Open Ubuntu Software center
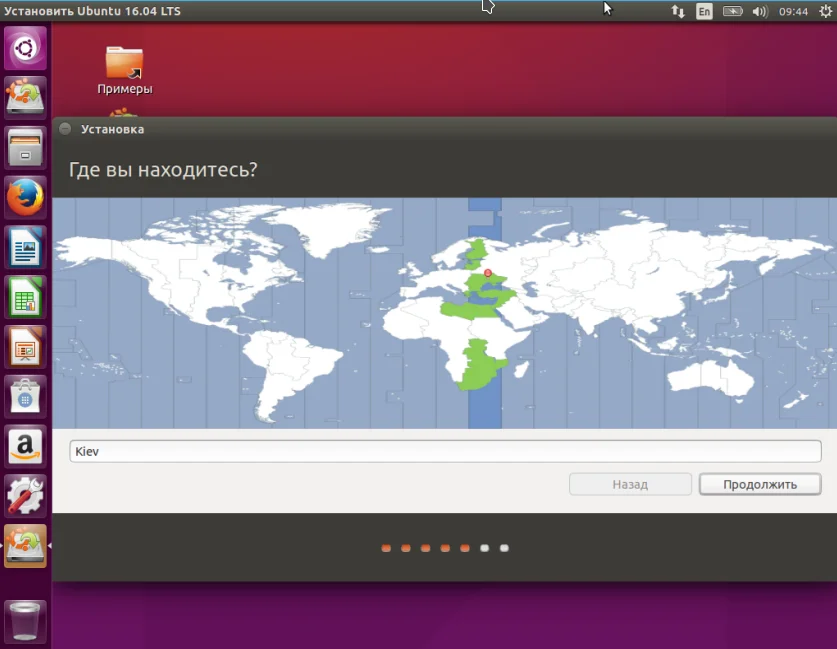837x649 pixels. [25, 396]
